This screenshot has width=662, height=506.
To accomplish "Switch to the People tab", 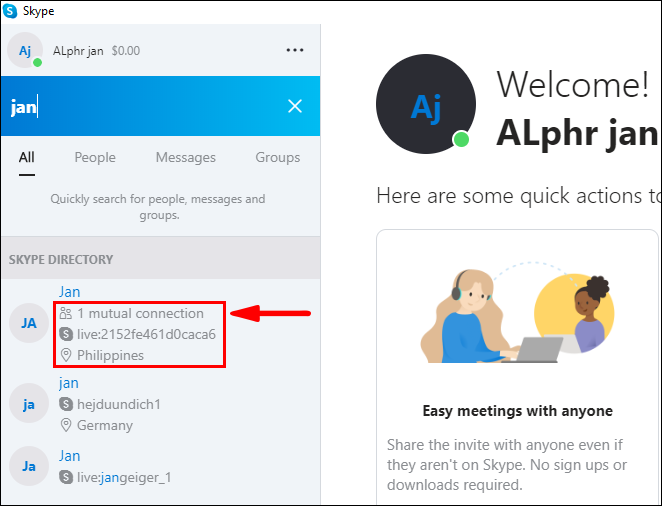I will click(95, 157).
